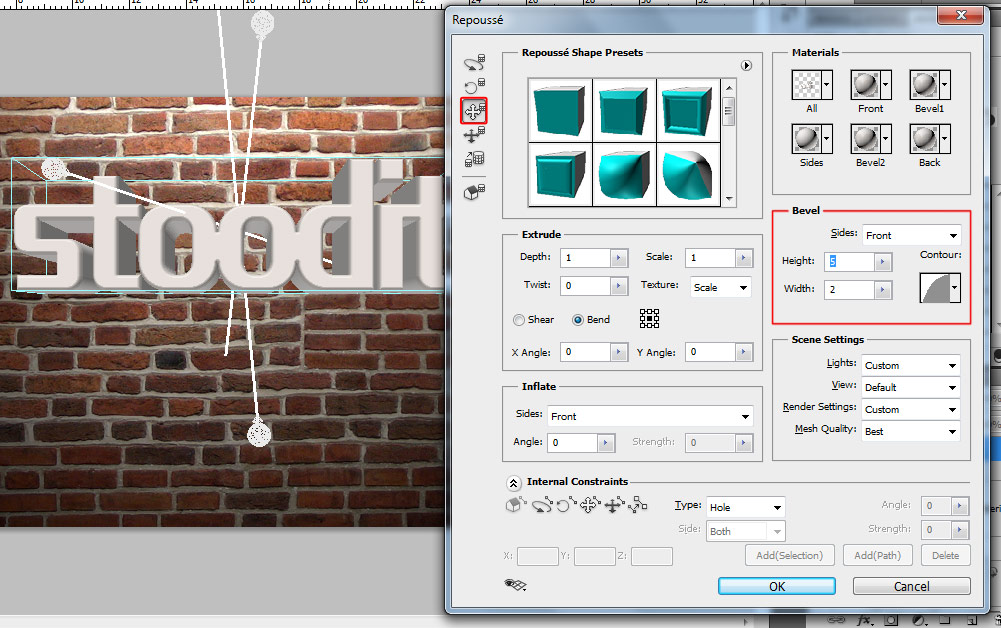Open the X Angle slider arrow
The width and height of the screenshot is (1001, 628).
click(x=619, y=352)
